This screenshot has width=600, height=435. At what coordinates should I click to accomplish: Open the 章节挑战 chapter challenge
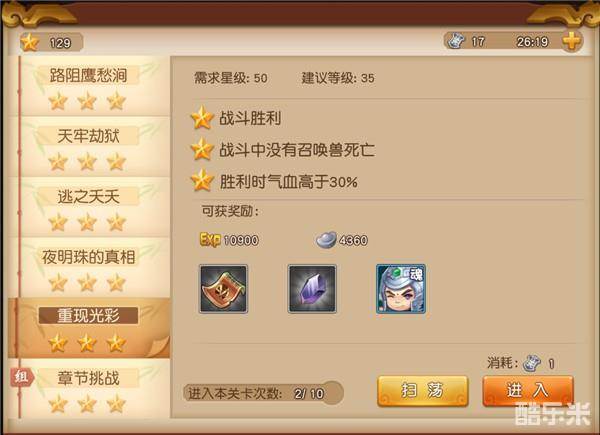(x=89, y=389)
